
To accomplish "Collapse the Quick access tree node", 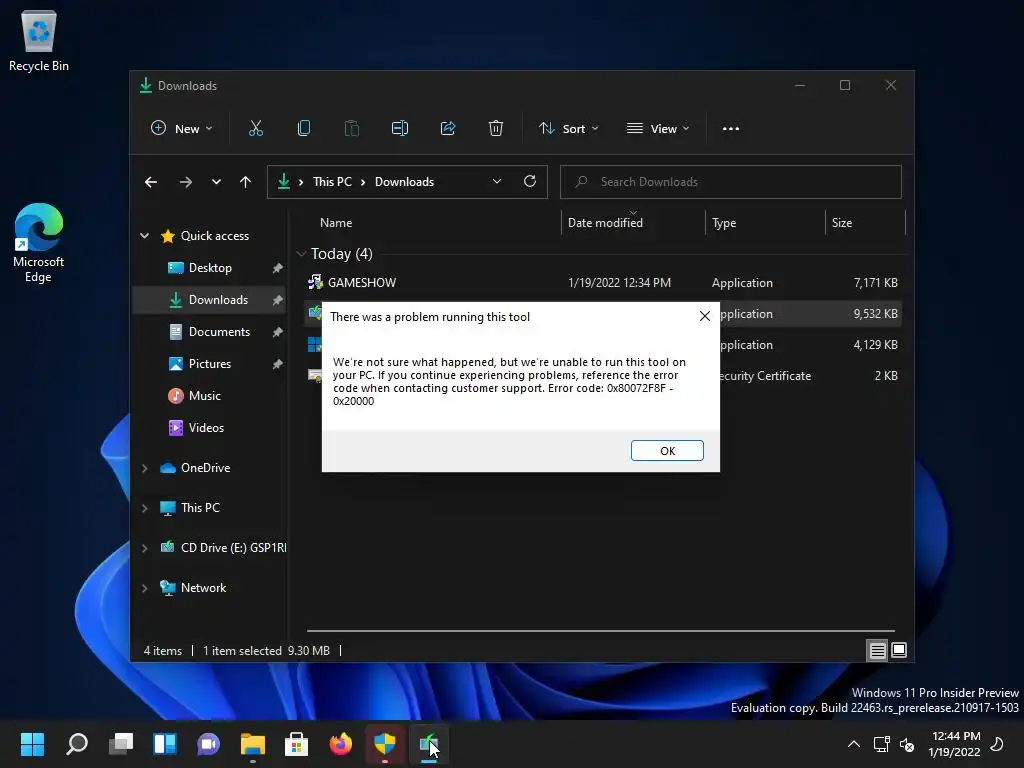I will point(144,236).
